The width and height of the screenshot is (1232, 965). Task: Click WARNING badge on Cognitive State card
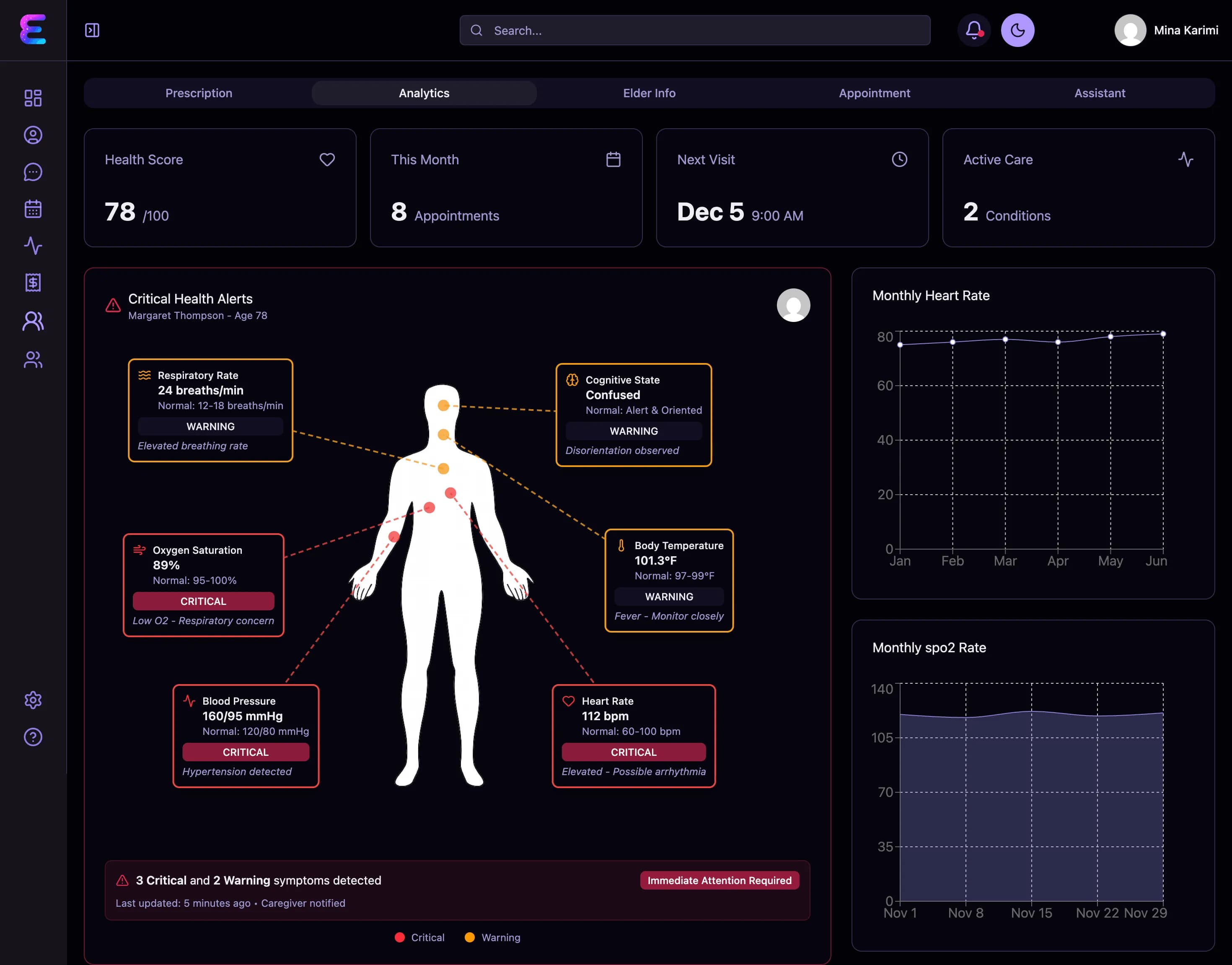click(634, 431)
